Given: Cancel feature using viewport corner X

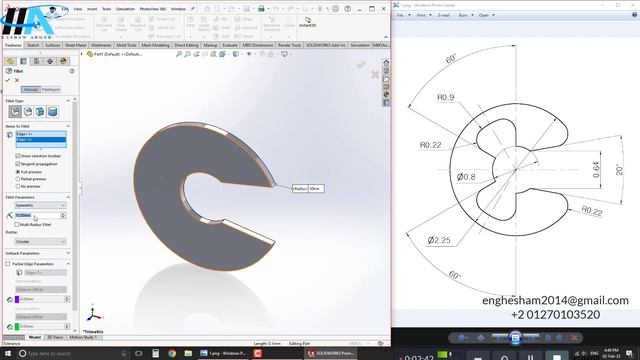Looking at the screenshot, I should tap(375, 74).
